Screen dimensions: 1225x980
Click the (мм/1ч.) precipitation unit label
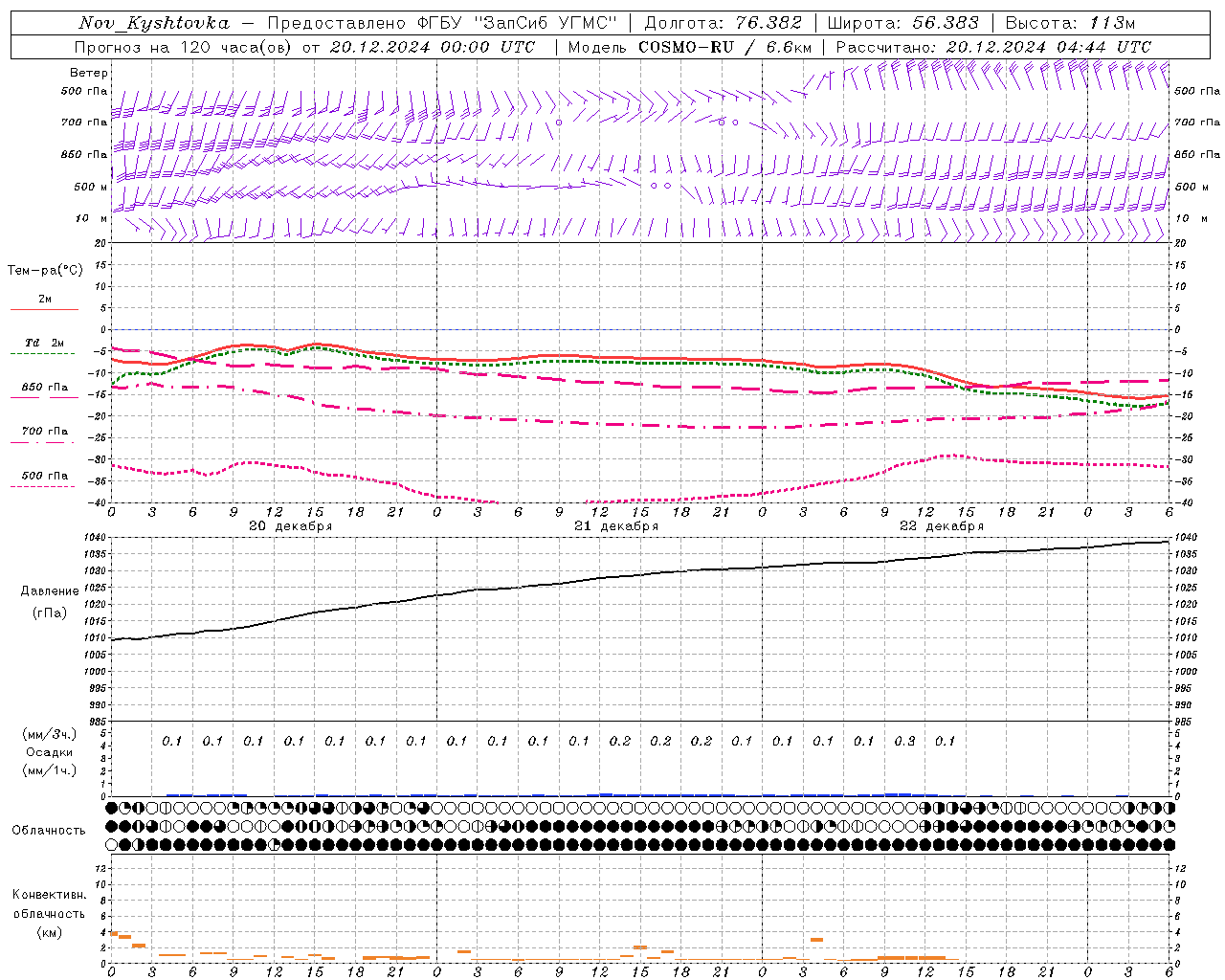click(x=50, y=770)
